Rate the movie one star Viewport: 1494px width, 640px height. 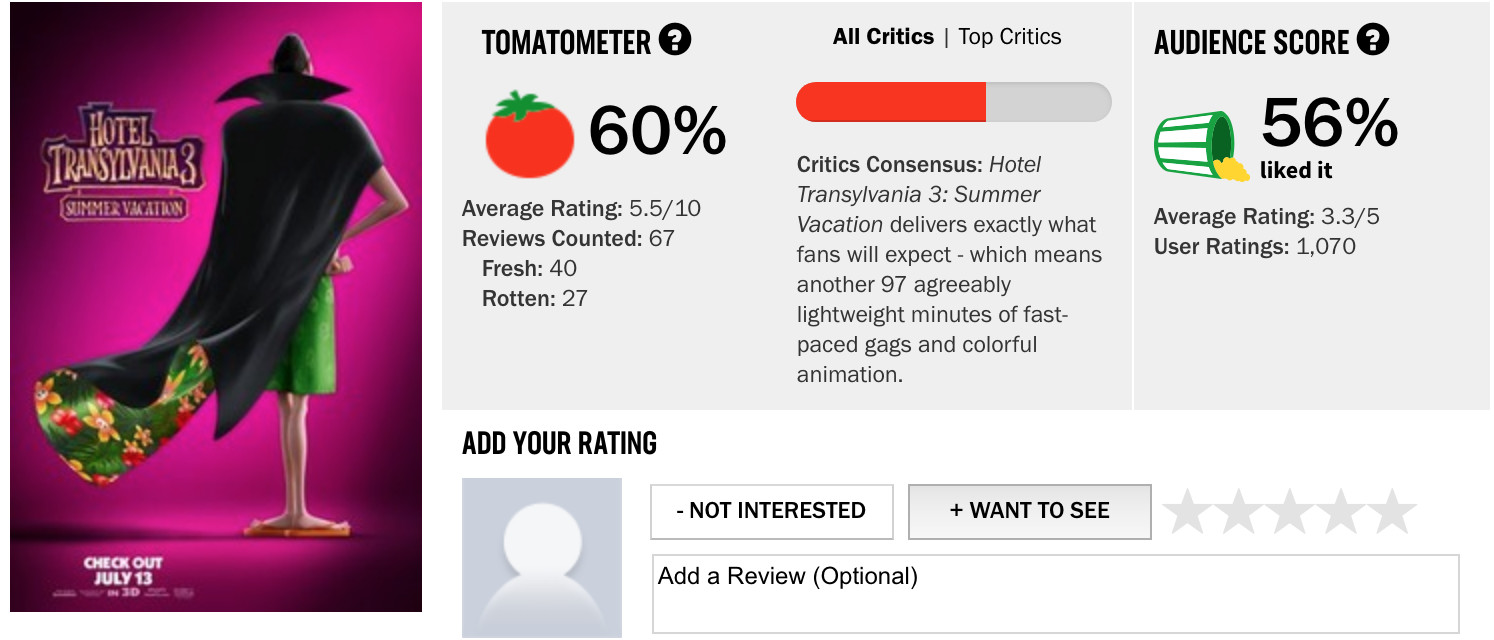[1187, 512]
